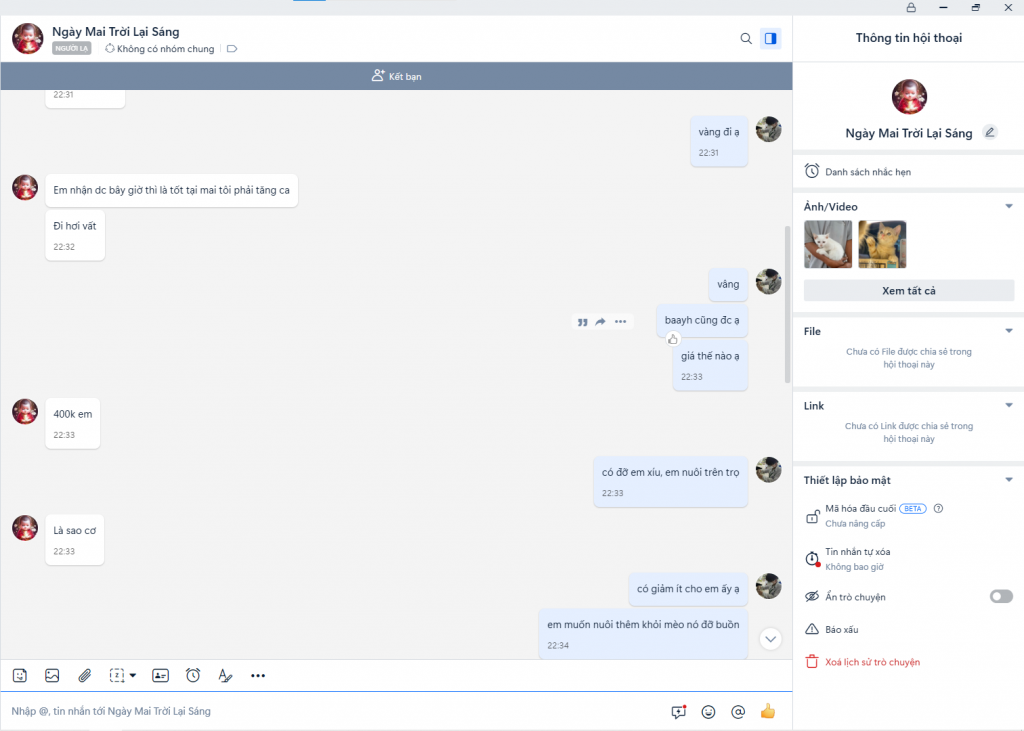This screenshot has height=731, width=1024.
Task: Insert mention with @ icon
Action: 738,711
